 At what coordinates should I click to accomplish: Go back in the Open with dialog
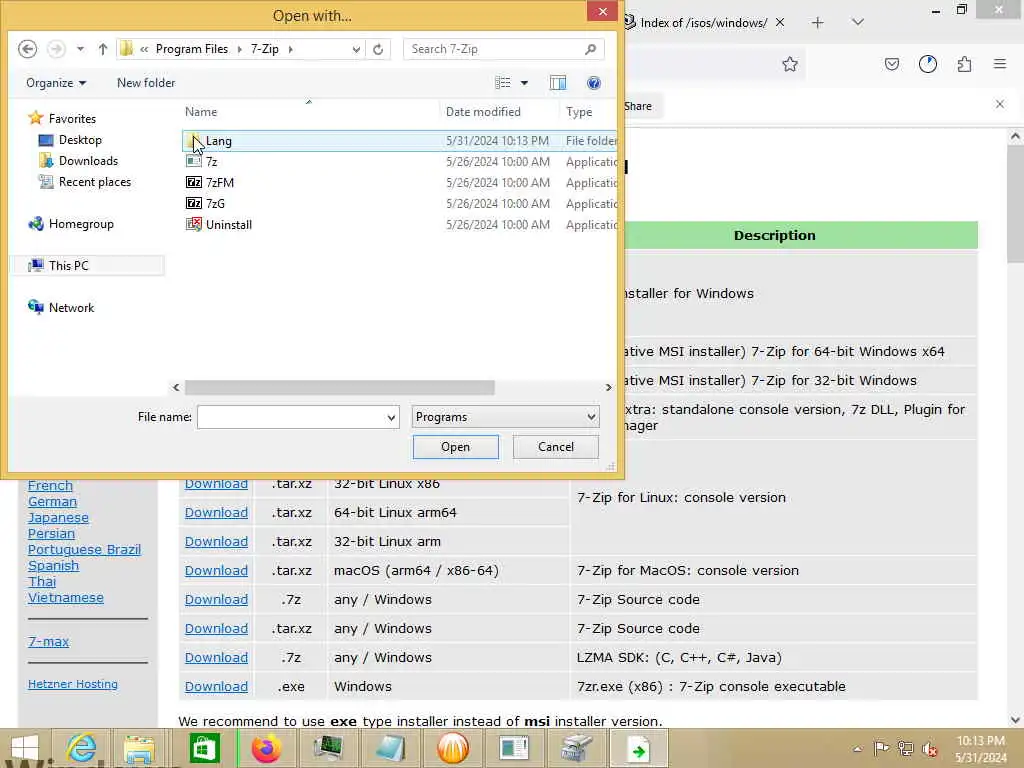click(x=27, y=49)
